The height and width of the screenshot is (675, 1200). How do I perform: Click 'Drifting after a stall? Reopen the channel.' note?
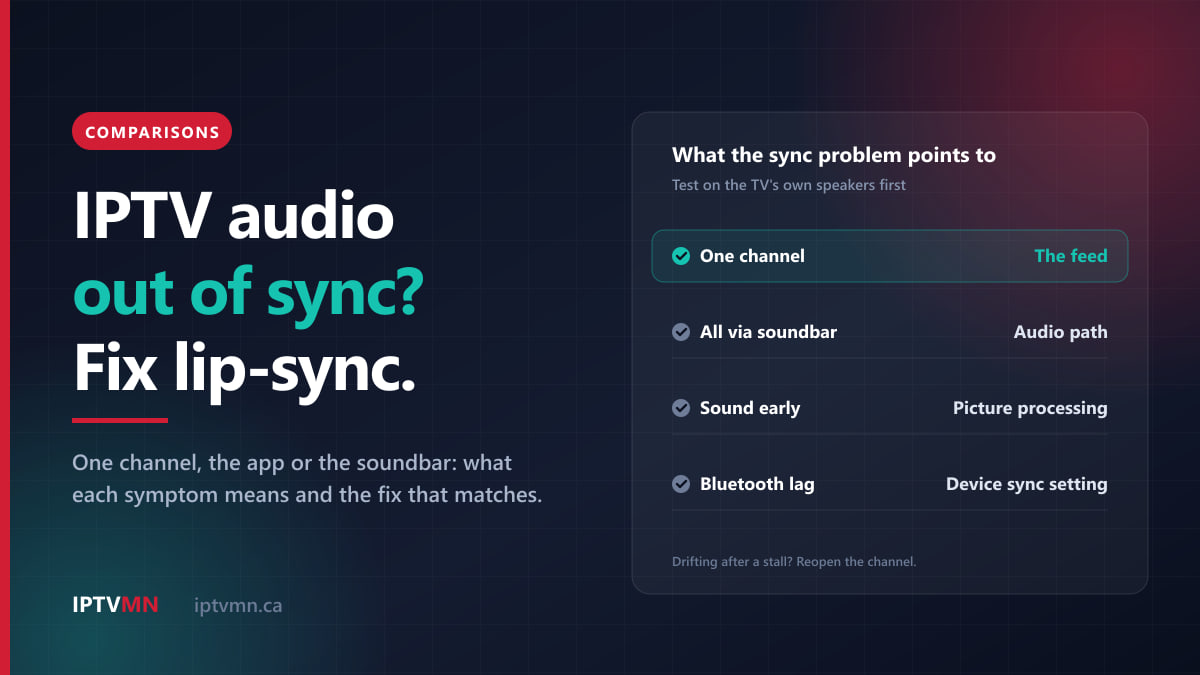pyautogui.click(x=794, y=562)
